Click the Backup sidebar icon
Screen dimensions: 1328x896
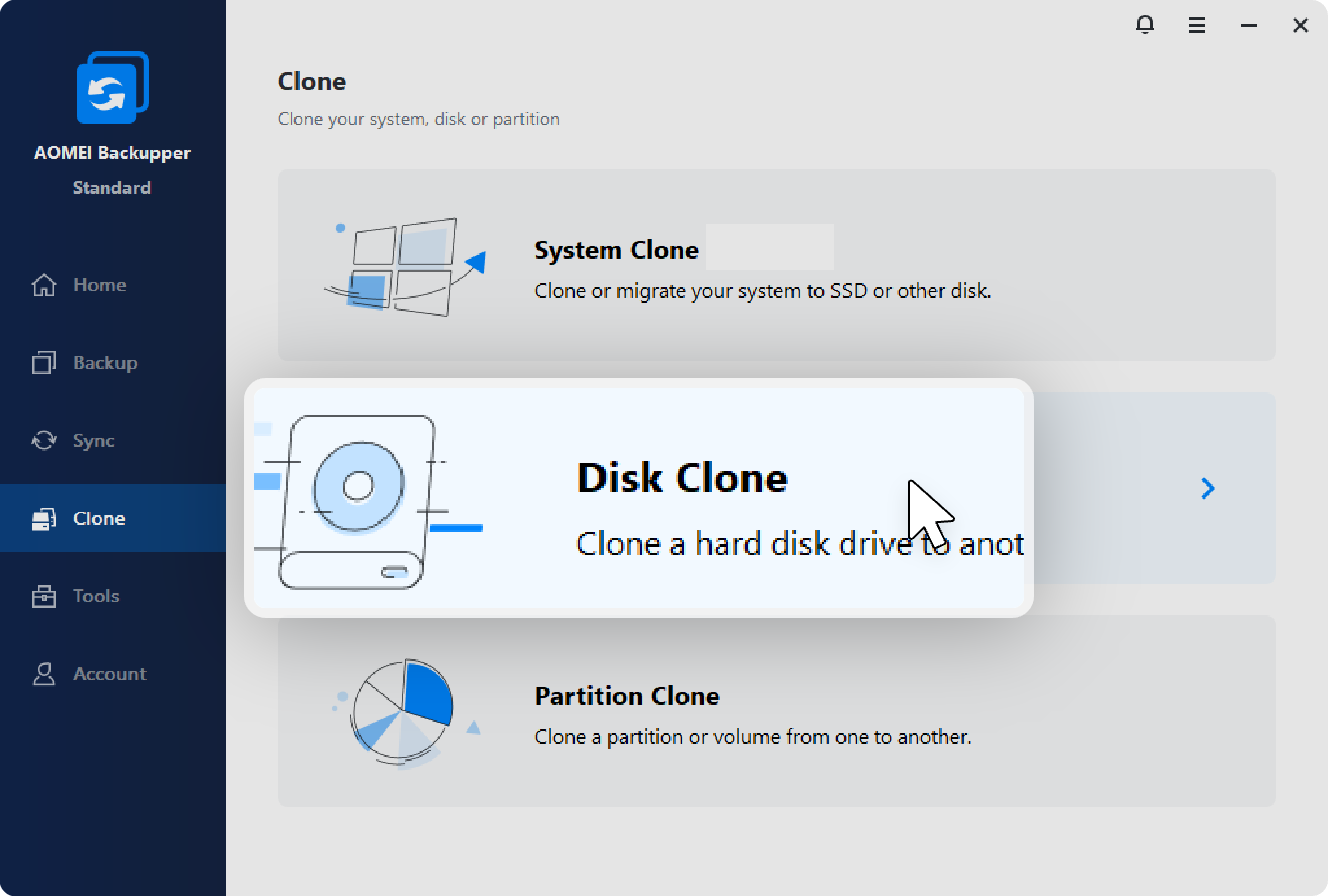(44, 363)
